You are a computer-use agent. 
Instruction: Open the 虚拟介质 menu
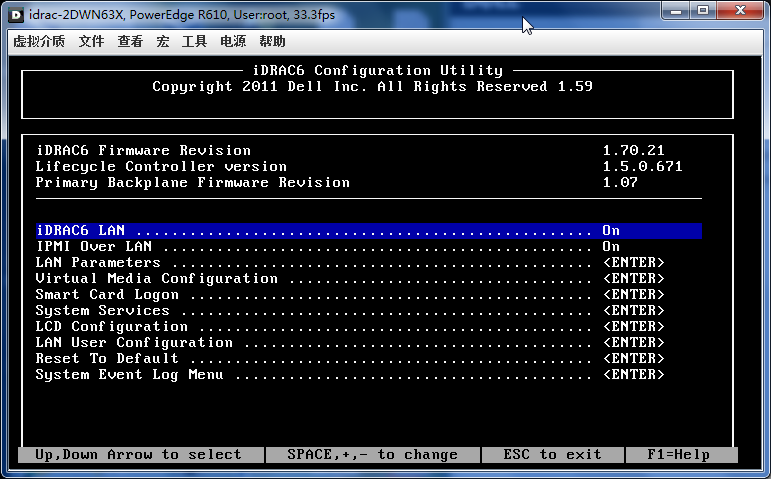[39, 41]
